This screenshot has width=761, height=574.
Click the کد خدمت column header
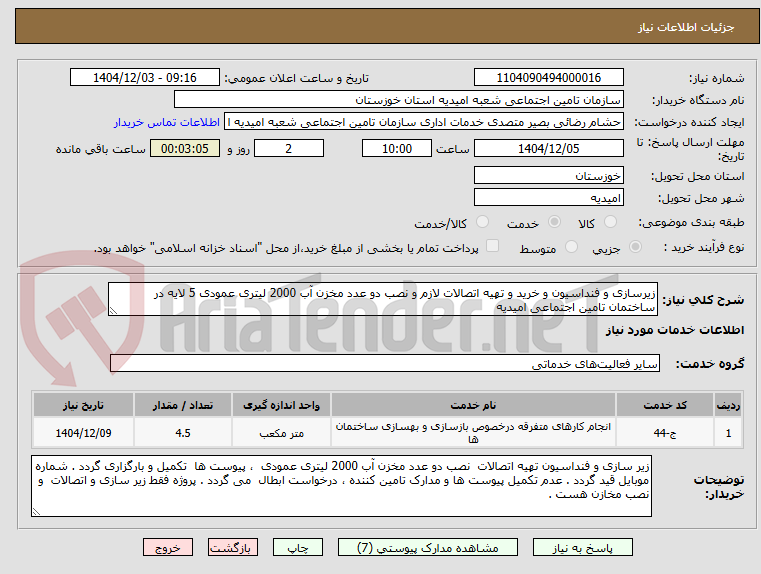pos(665,405)
